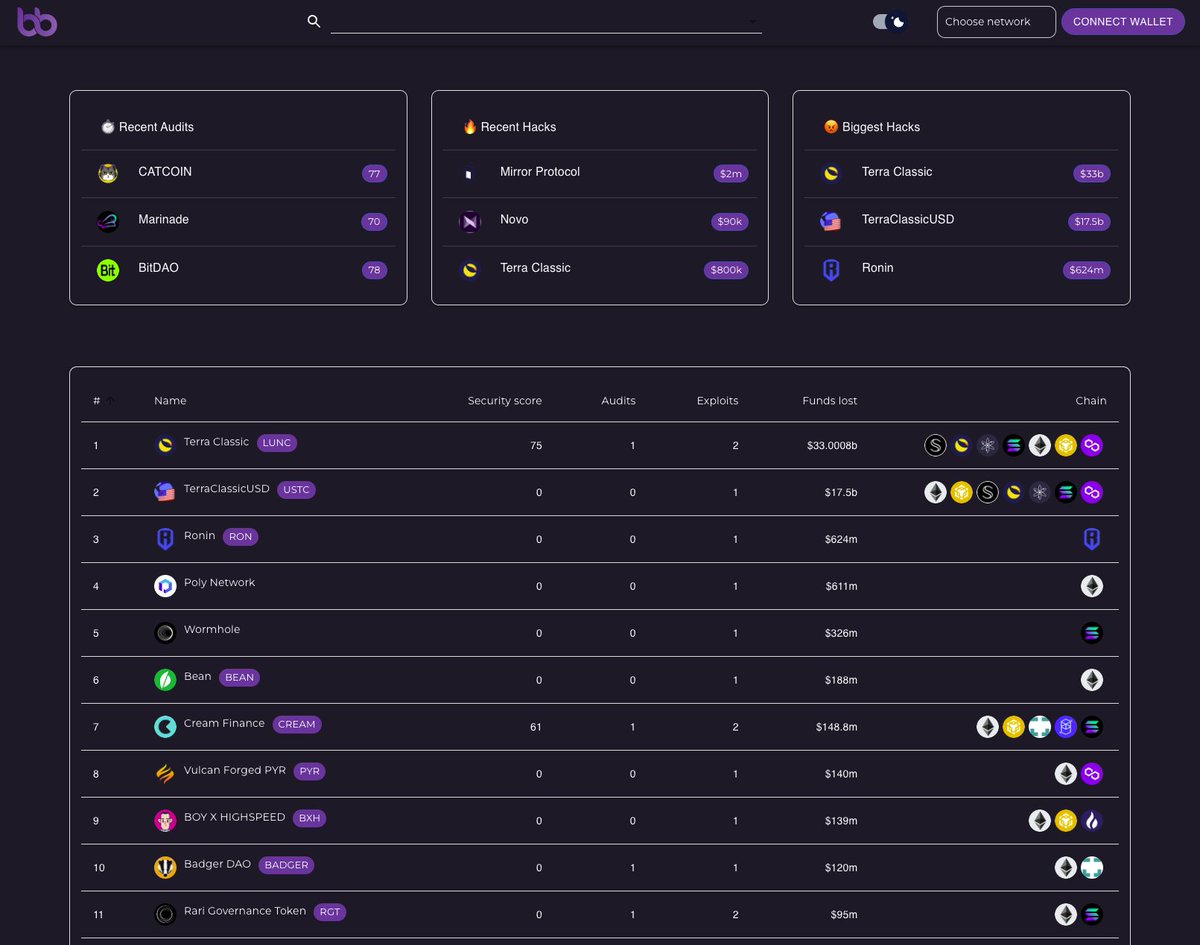Image resolution: width=1200 pixels, height=945 pixels.
Task: Sort table by Funds lost column
Action: [830, 401]
